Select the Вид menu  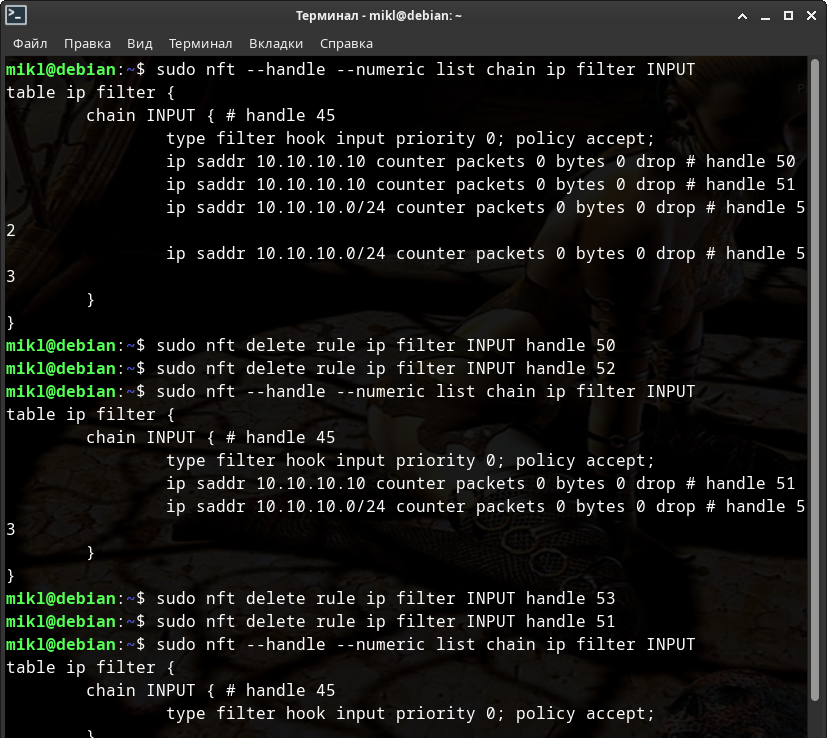click(140, 44)
